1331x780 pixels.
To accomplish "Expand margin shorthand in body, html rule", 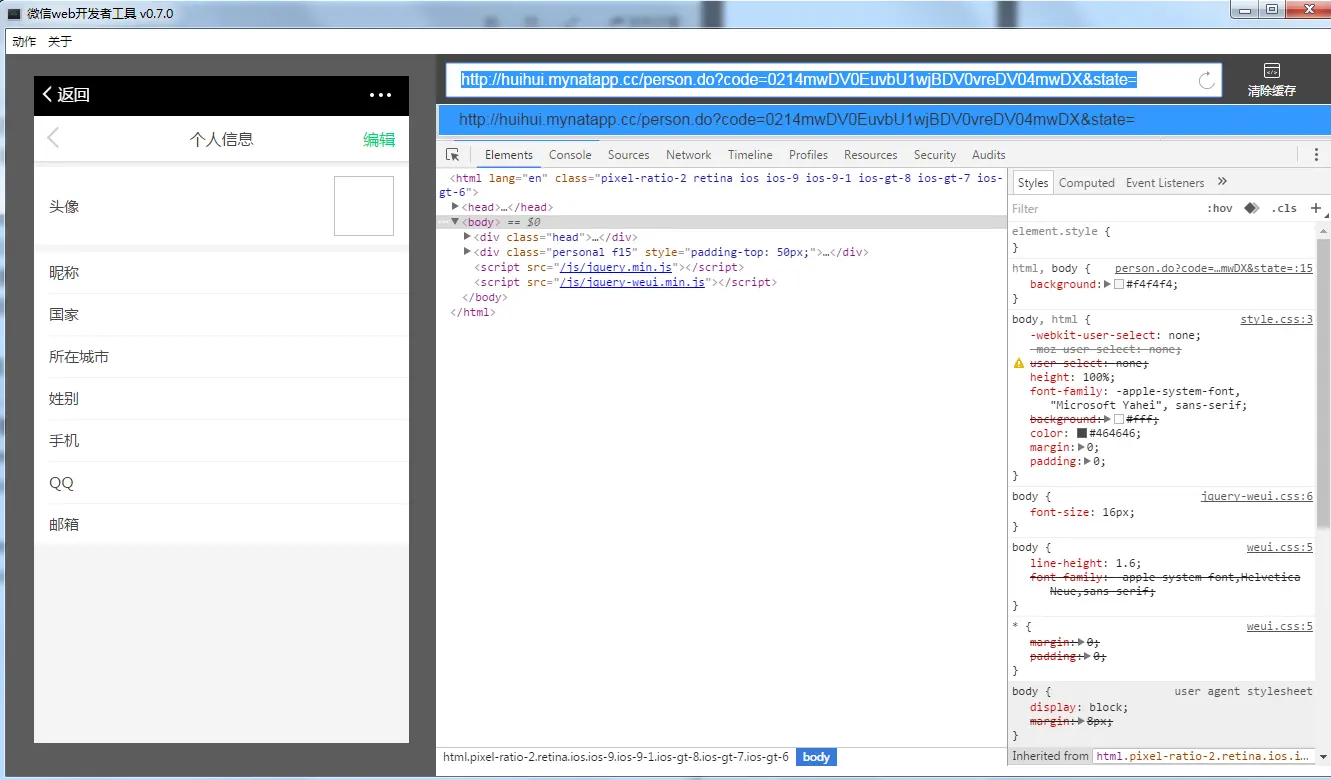I will [x=1083, y=448].
